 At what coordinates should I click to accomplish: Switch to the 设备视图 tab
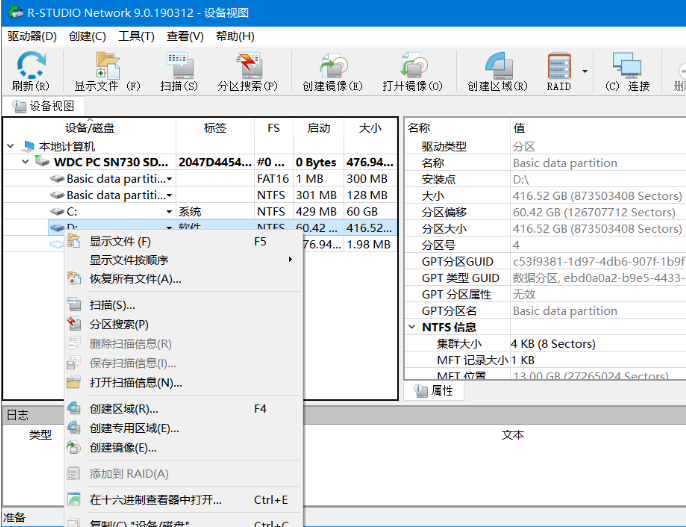pos(43,106)
